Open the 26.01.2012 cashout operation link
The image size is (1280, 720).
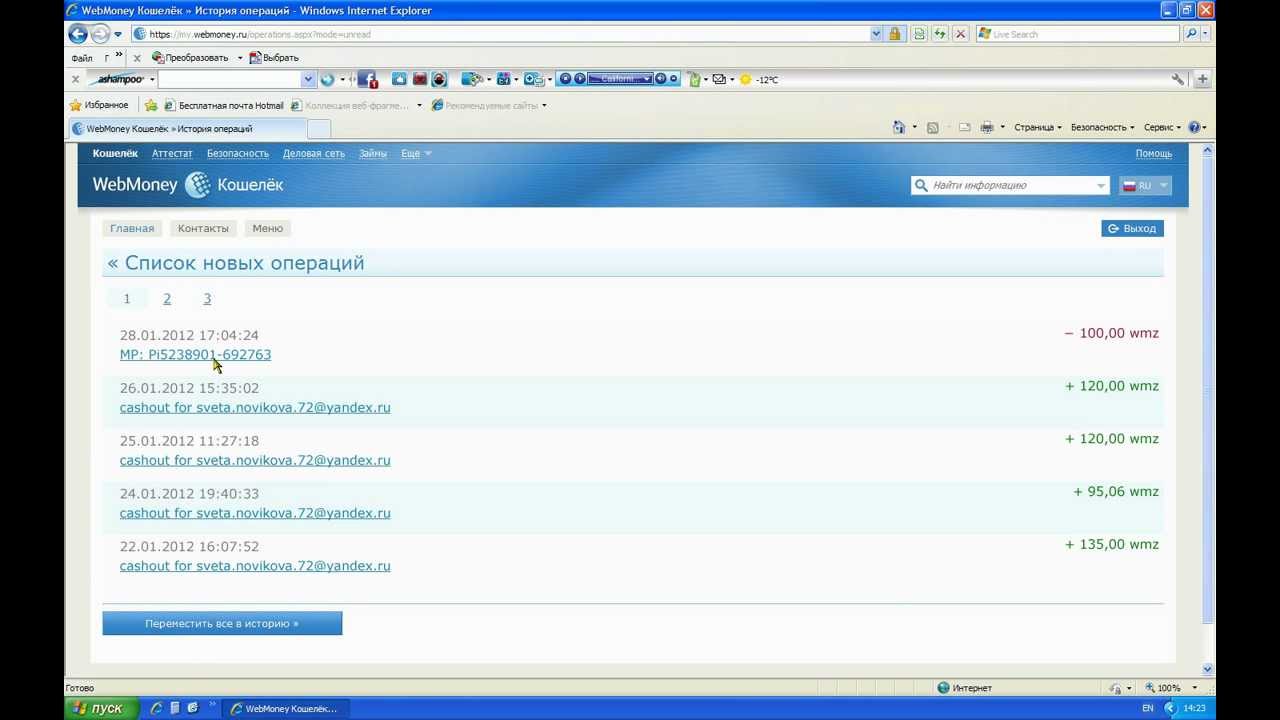(x=255, y=407)
